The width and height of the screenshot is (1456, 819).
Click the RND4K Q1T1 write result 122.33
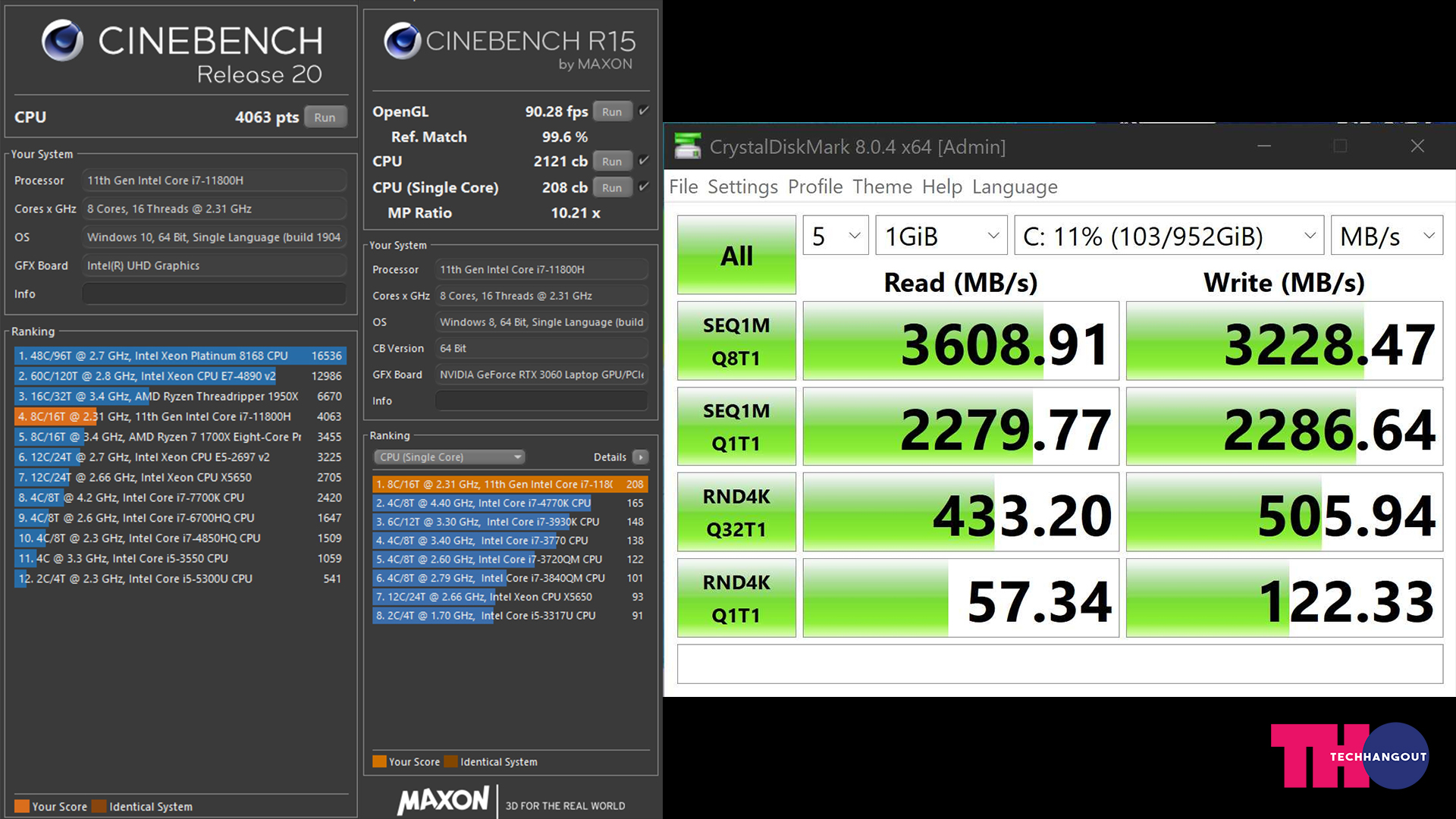click(1285, 598)
